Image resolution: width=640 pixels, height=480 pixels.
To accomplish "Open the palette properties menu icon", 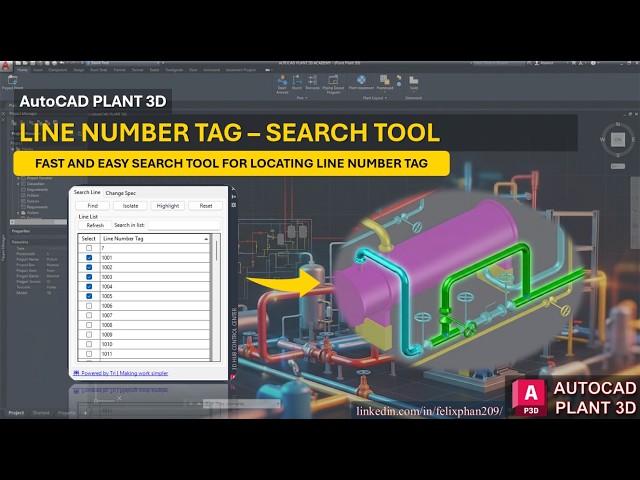I will tap(234, 204).
